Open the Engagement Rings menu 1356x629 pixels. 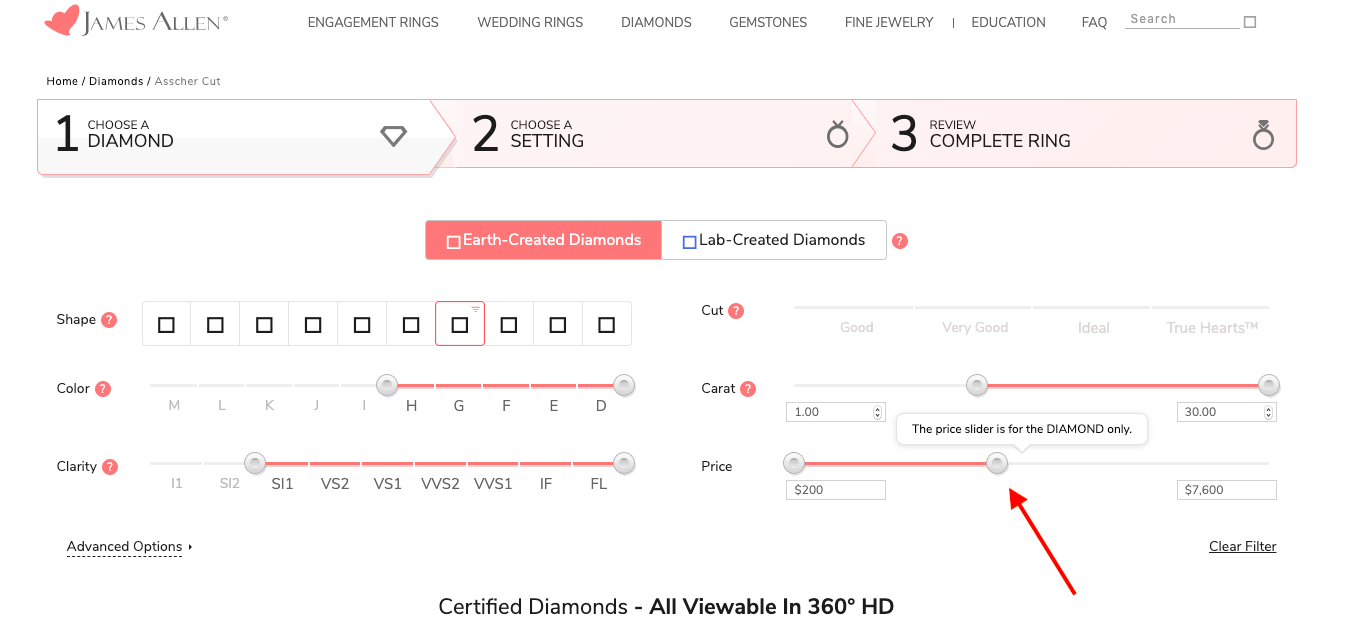pos(373,22)
